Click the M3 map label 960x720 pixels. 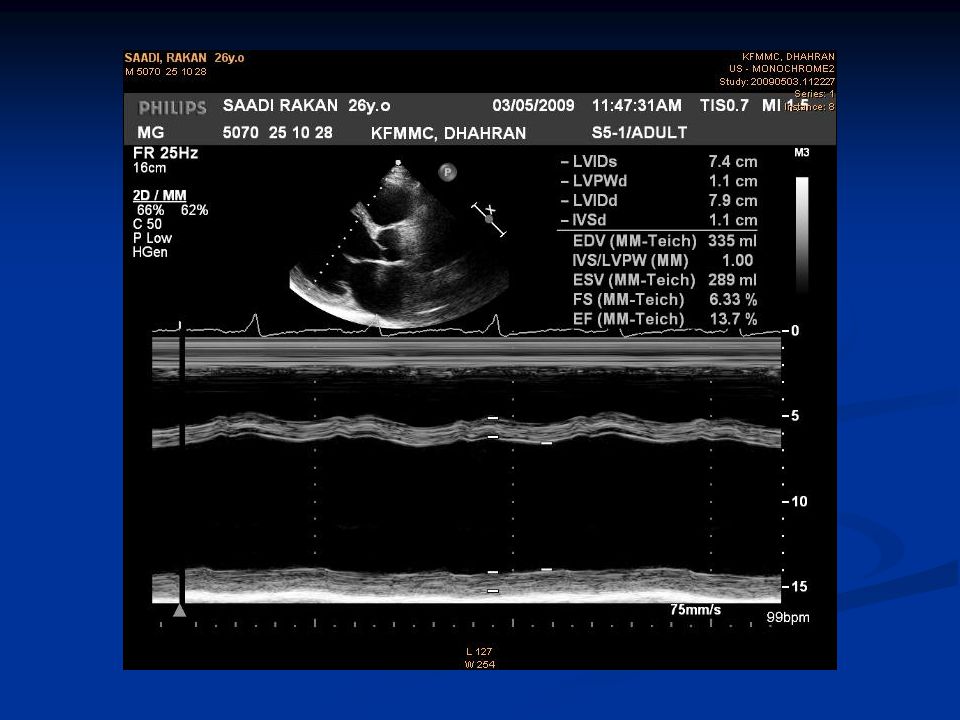tap(801, 152)
